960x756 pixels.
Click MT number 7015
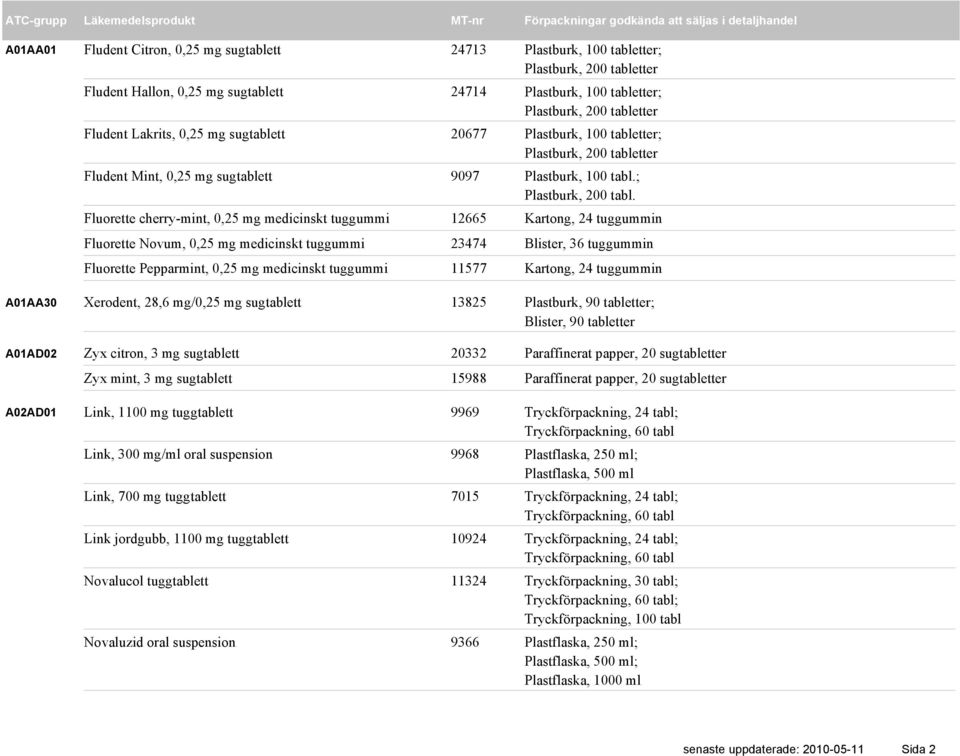click(465, 497)
